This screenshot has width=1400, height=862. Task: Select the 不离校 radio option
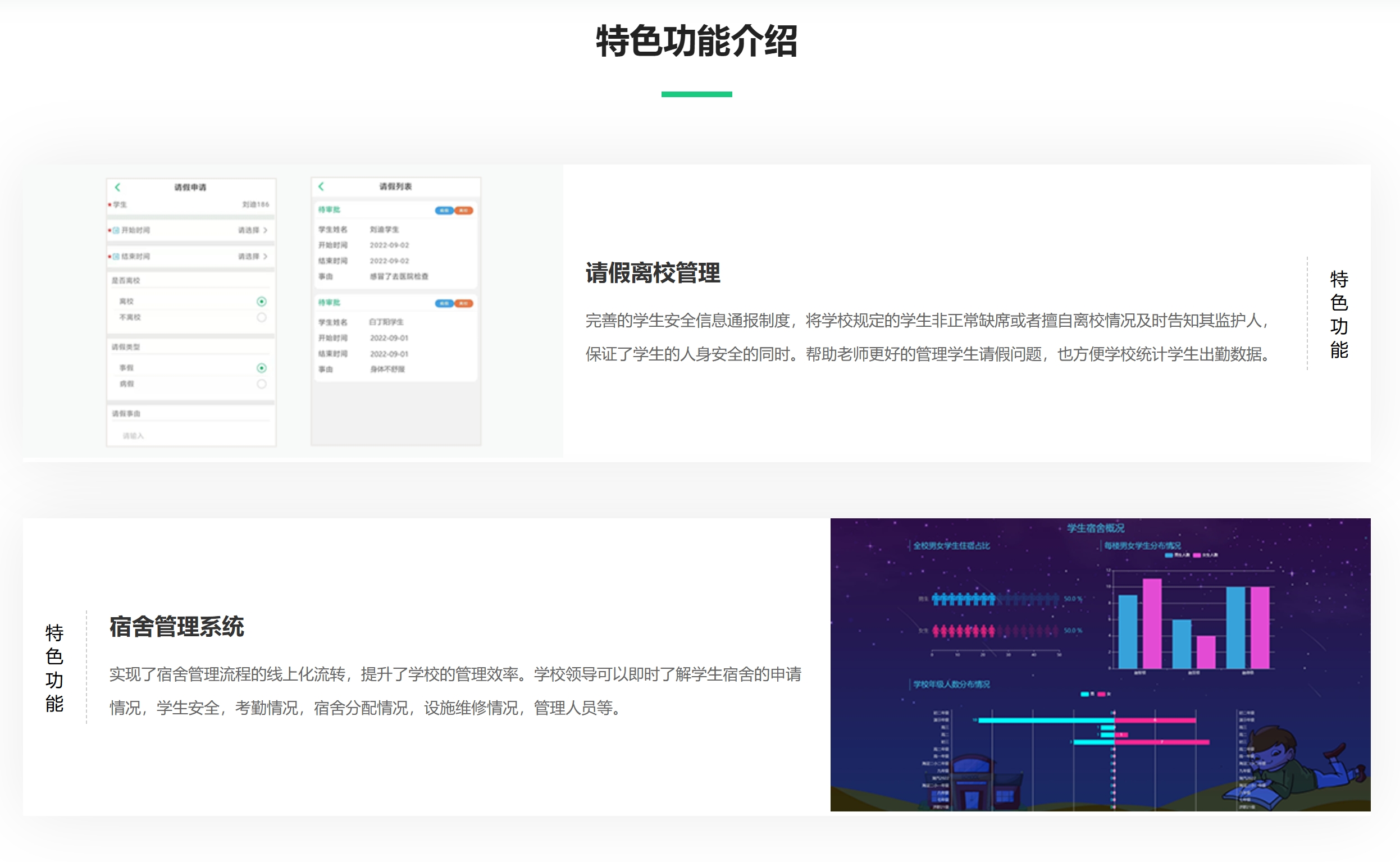click(261, 317)
